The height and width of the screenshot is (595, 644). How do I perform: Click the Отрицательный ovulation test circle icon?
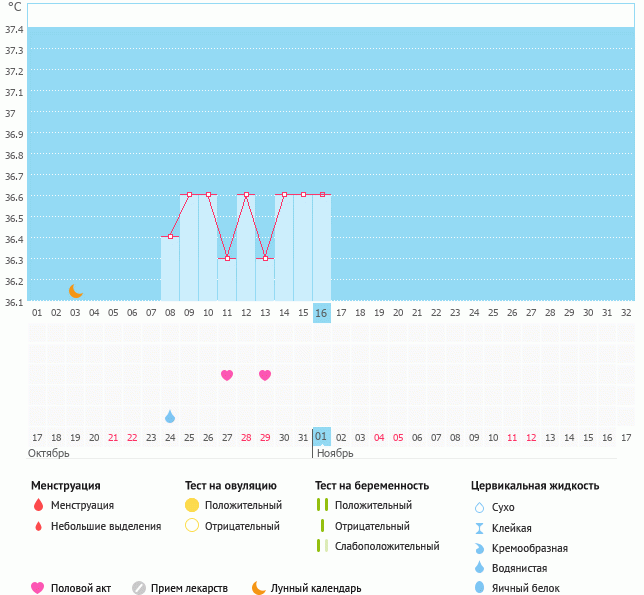pos(192,526)
